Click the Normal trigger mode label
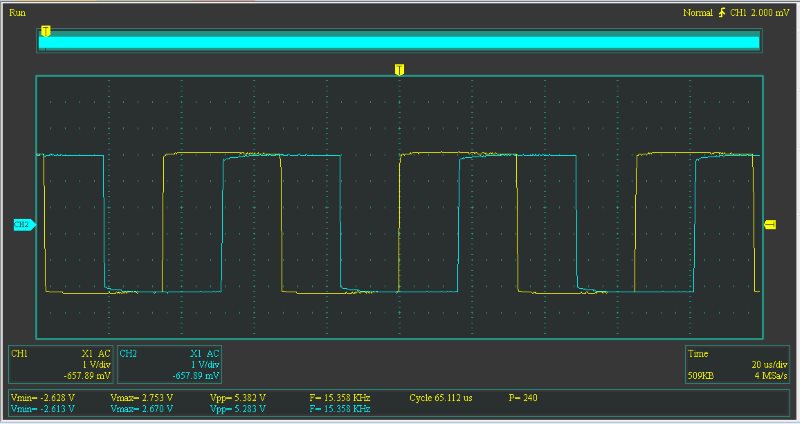Image resolution: width=800 pixels, height=424 pixels. pyautogui.click(x=697, y=13)
